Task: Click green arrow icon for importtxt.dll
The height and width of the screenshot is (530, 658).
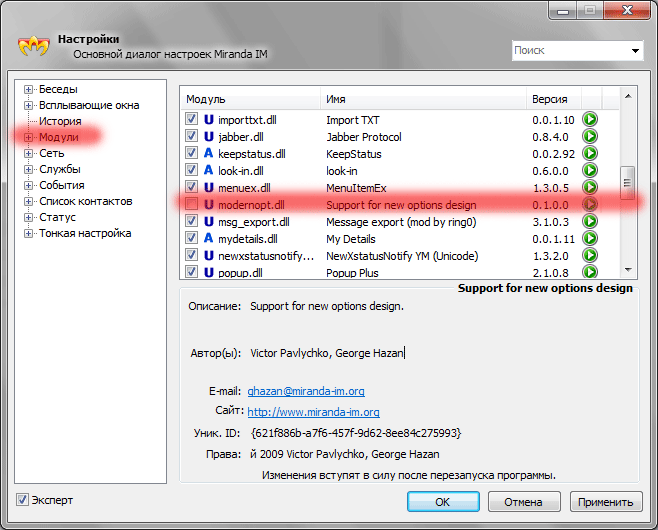Action: pyautogui.click(x=590, y=120)
